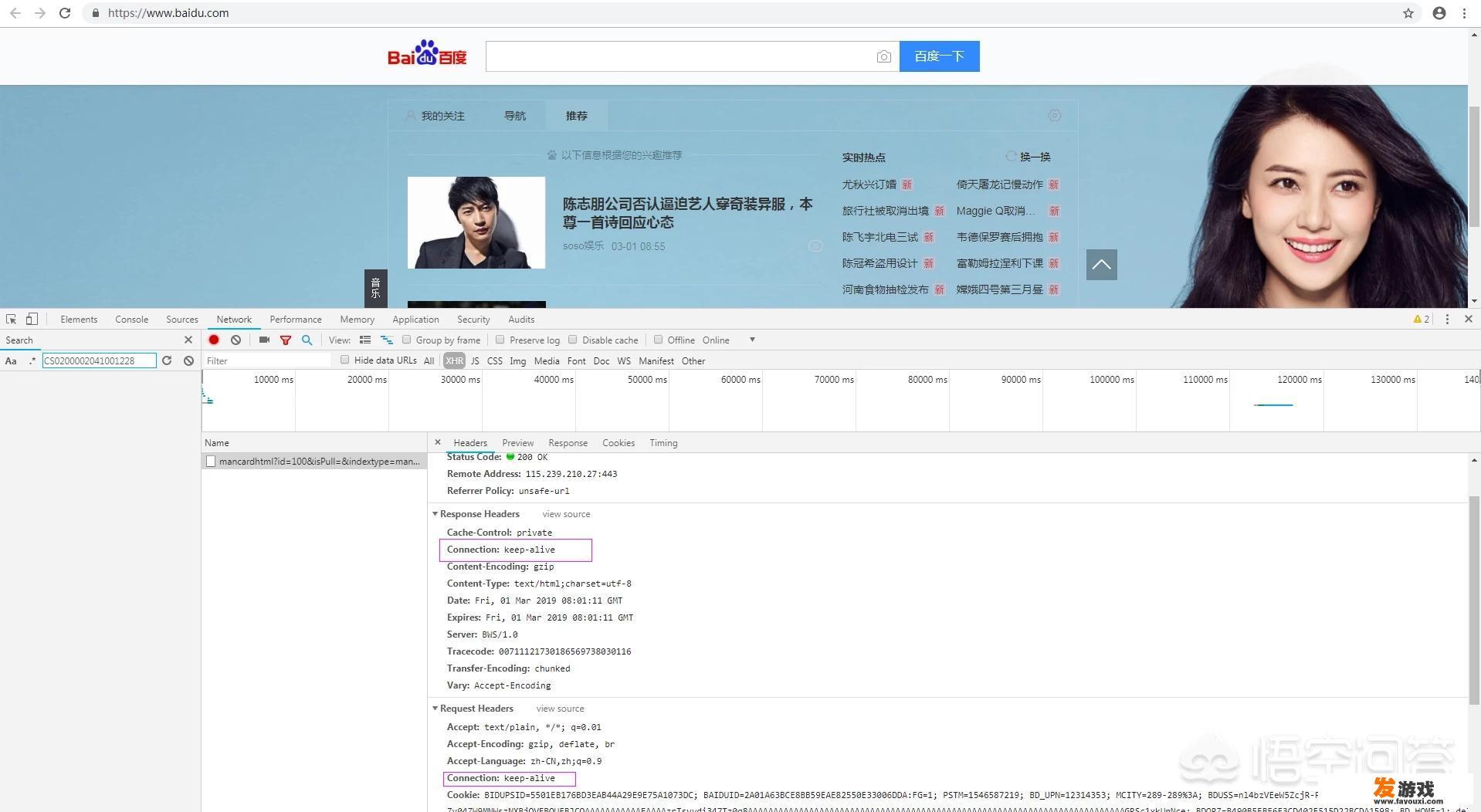Screen dimensions: 1481x812
Task: Select the XHR filter type
Action: click(x=454, y=360)
